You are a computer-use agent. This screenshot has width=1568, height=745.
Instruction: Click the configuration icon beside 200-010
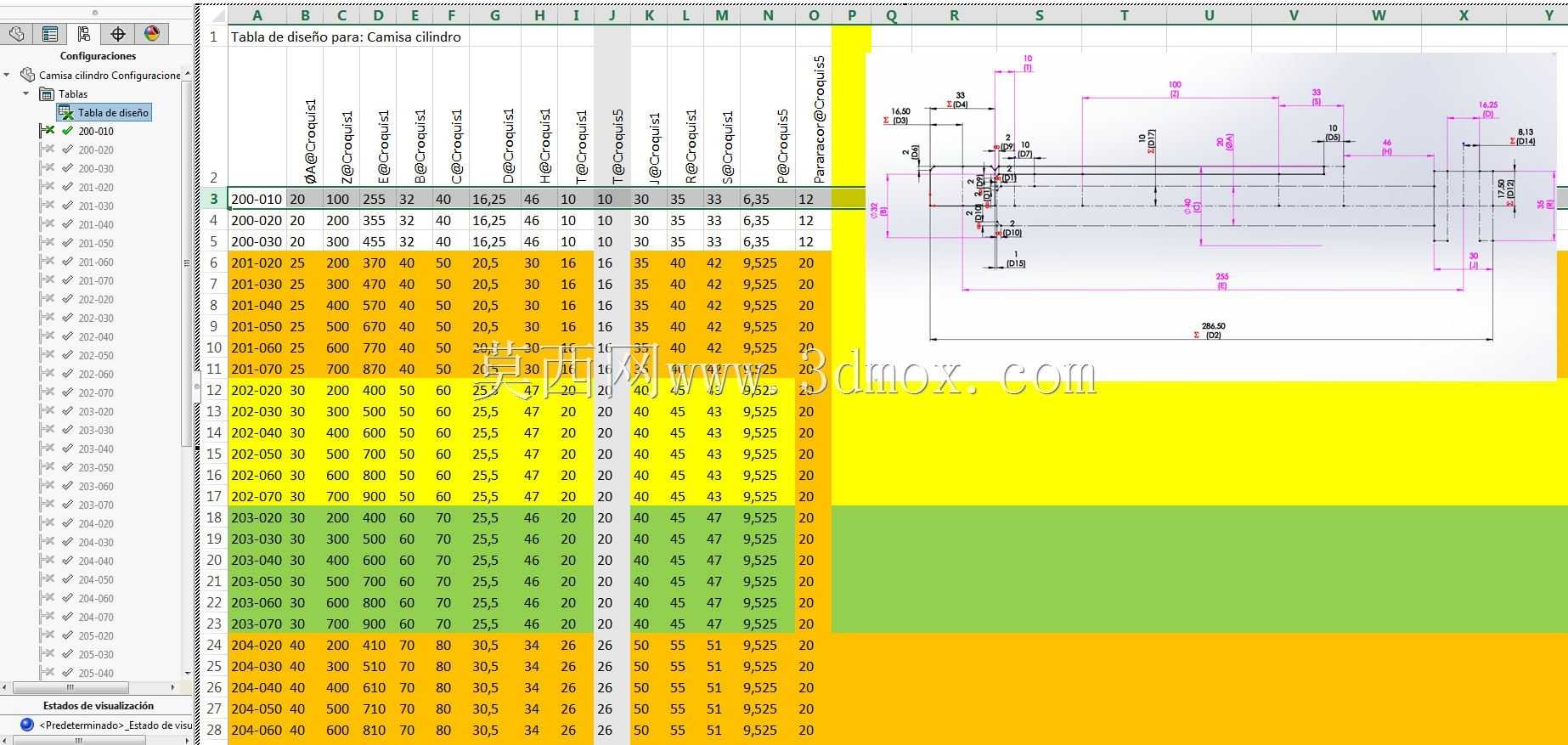pyautogui.click(x=47, y=131)
